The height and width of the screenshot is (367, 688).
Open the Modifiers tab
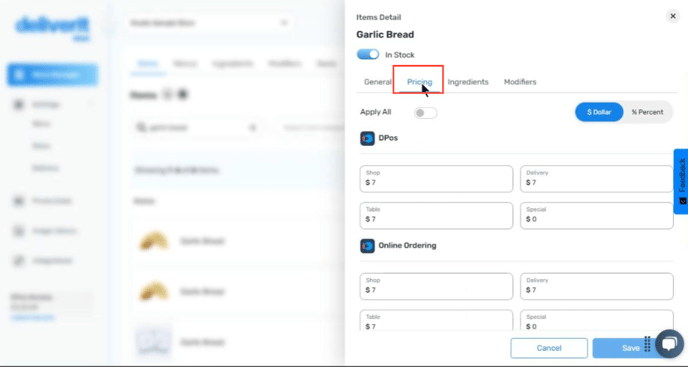tap(520, 82)
